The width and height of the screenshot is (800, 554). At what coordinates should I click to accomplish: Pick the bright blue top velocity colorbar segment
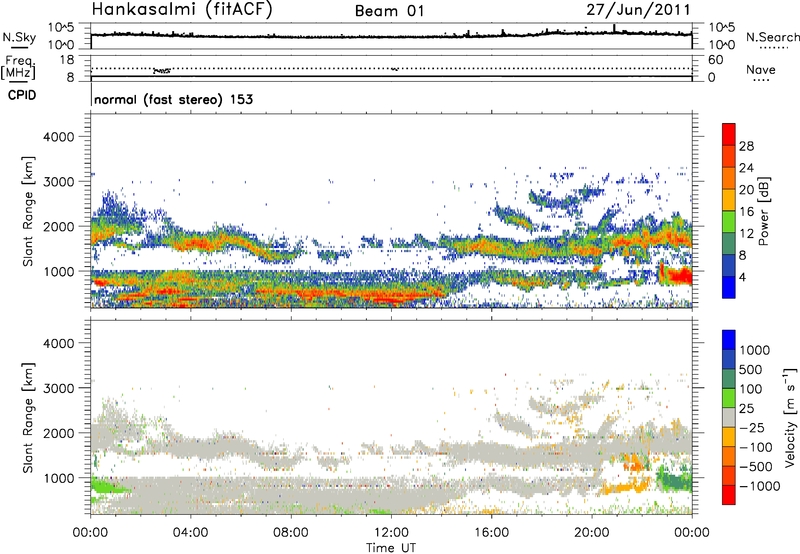pyautogui.click(x=729, y=340)
